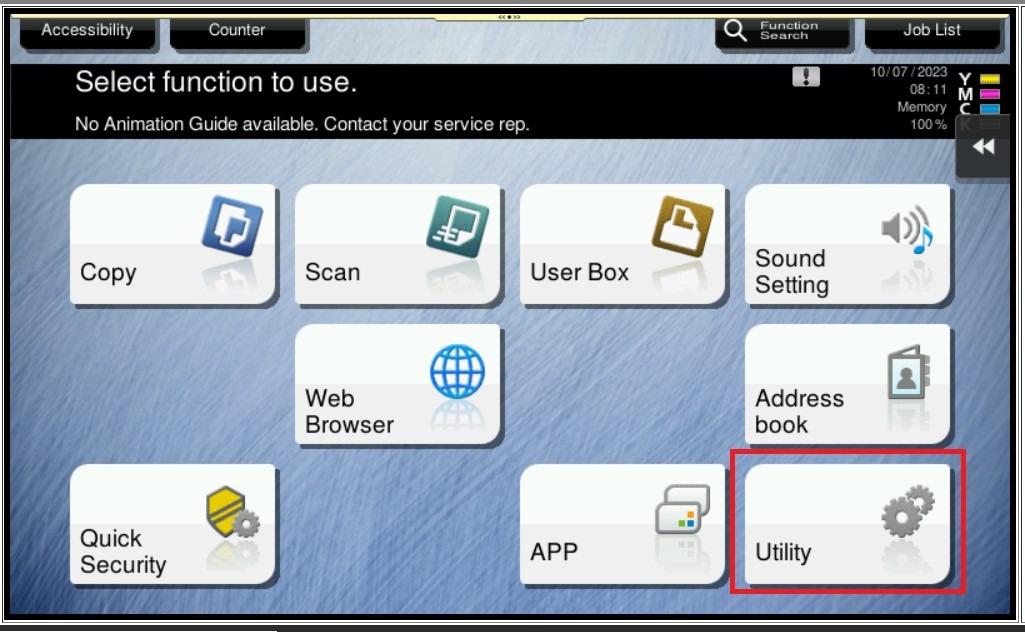
Task: Open the Copy function tile
Action: pyautogui.click(x=172, y=245)
